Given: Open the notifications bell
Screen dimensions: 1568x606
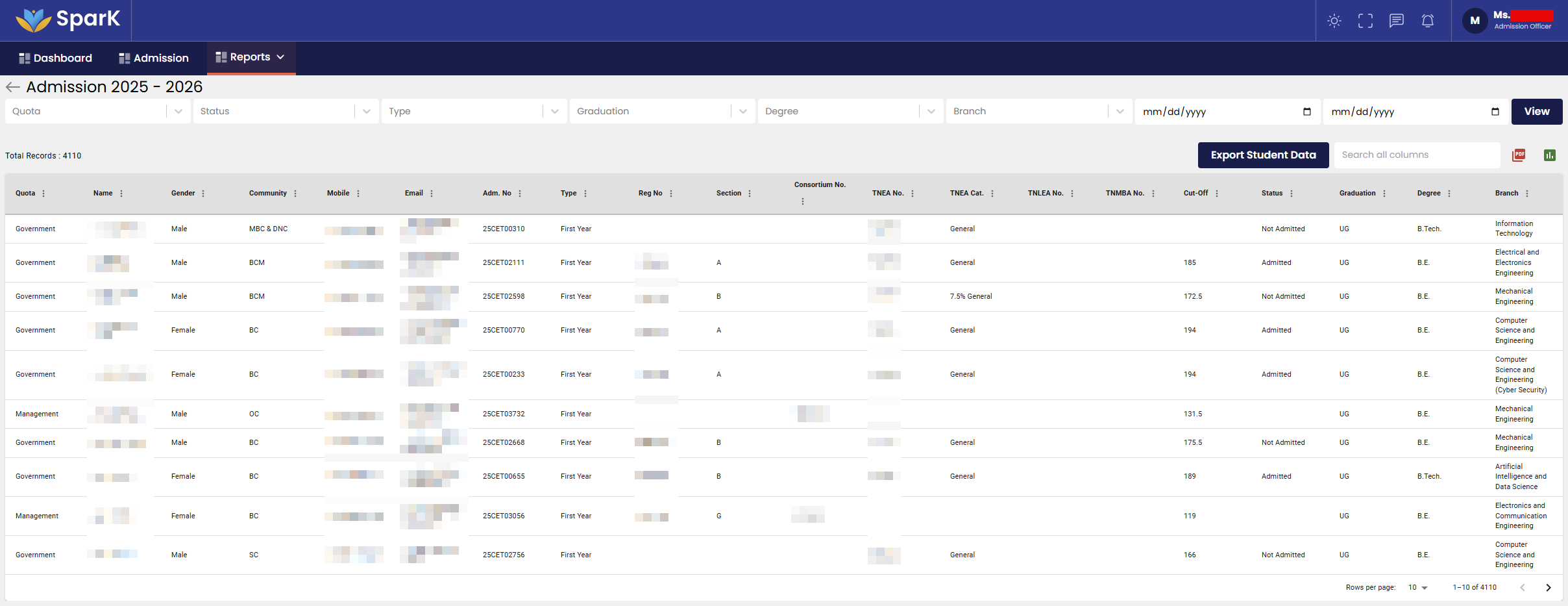Looking at the screenshot, I should (x=1427, y=21).
